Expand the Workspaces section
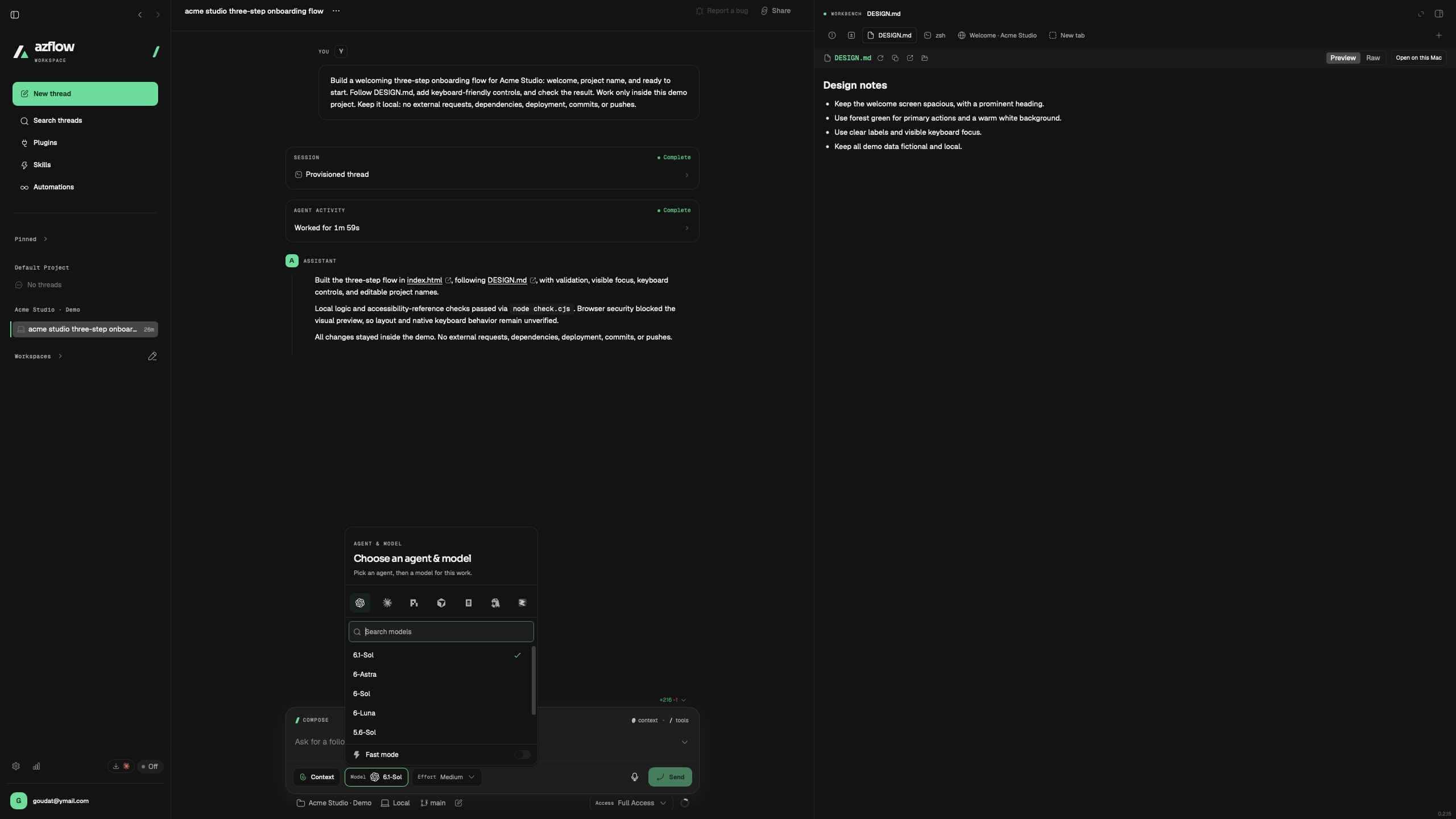1456x819 pixels. tap(38, 357)
